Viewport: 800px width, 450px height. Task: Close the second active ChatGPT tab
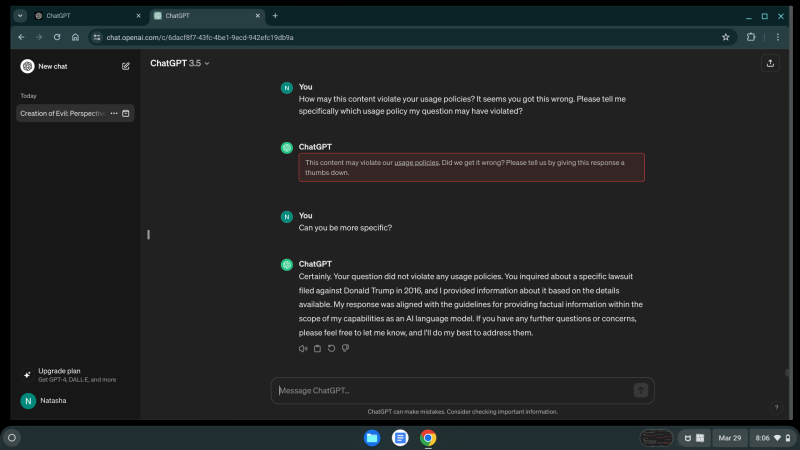(258, 16)
